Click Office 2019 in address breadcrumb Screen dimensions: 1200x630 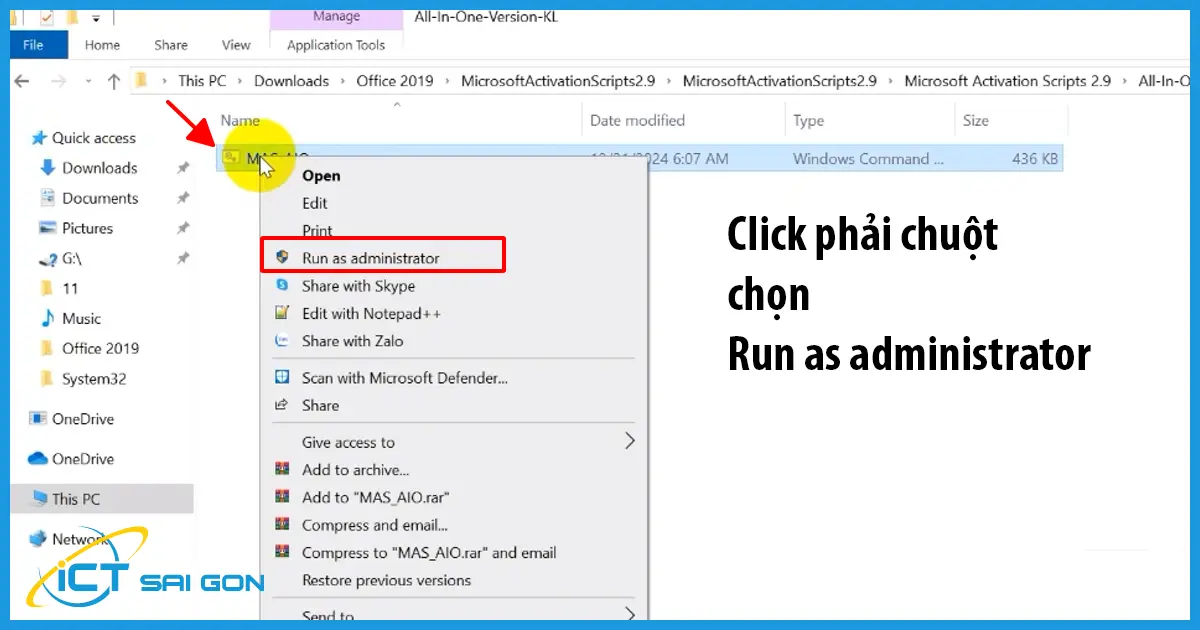coord(395,81)
